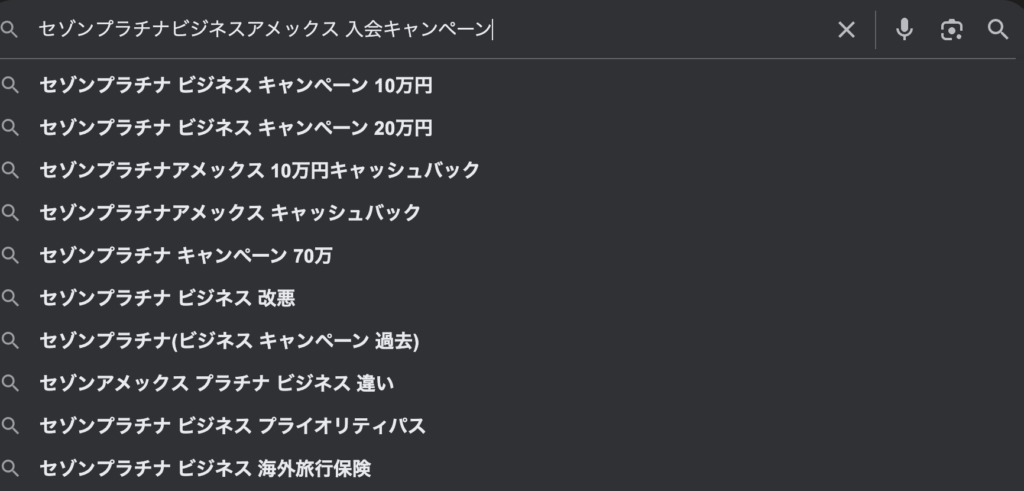This screenshot has width=1024, height=491.
Task: Click the voice search microphone icon
Action: 904,30
